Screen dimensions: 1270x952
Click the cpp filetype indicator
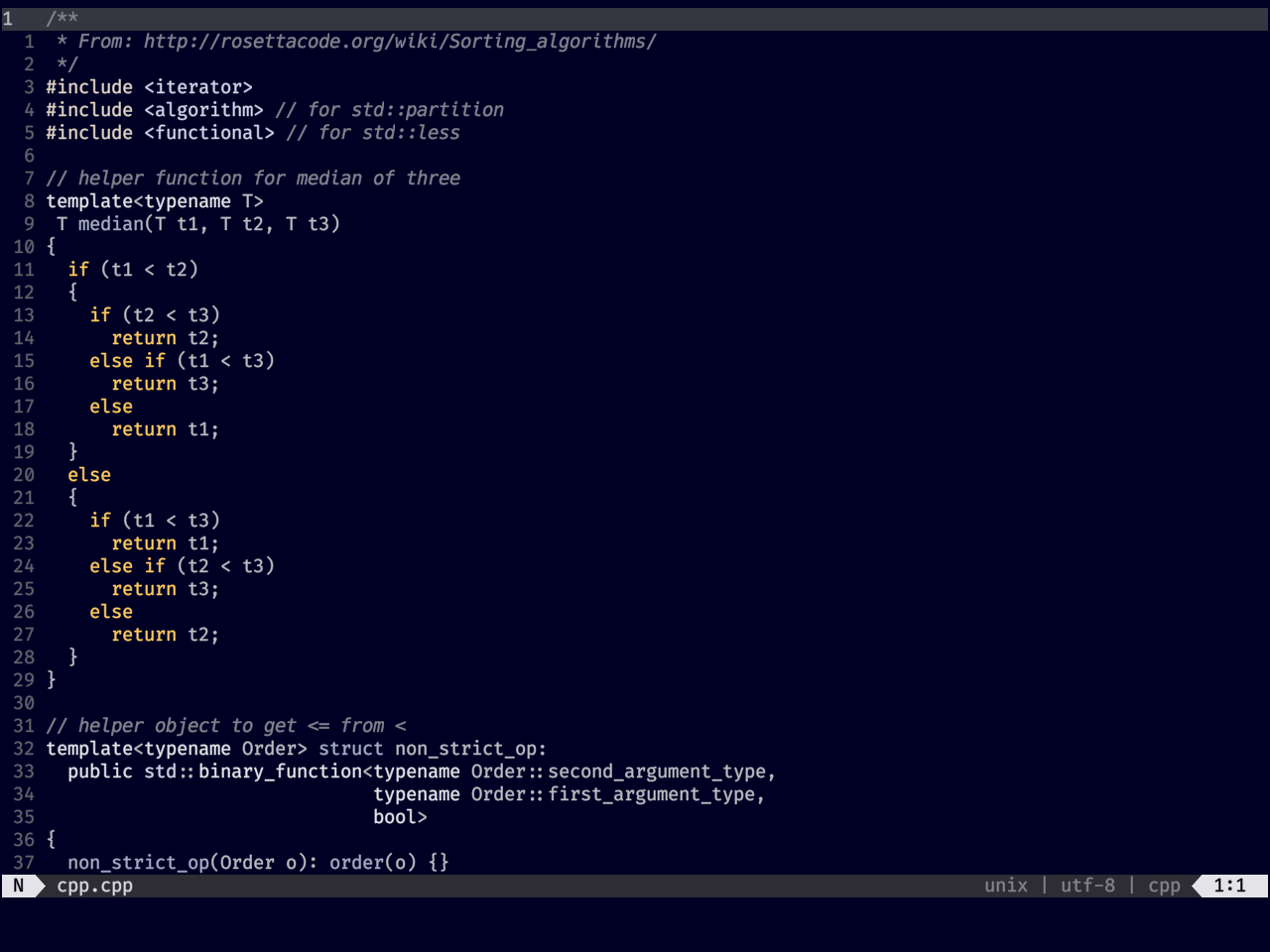point(1164,886)
